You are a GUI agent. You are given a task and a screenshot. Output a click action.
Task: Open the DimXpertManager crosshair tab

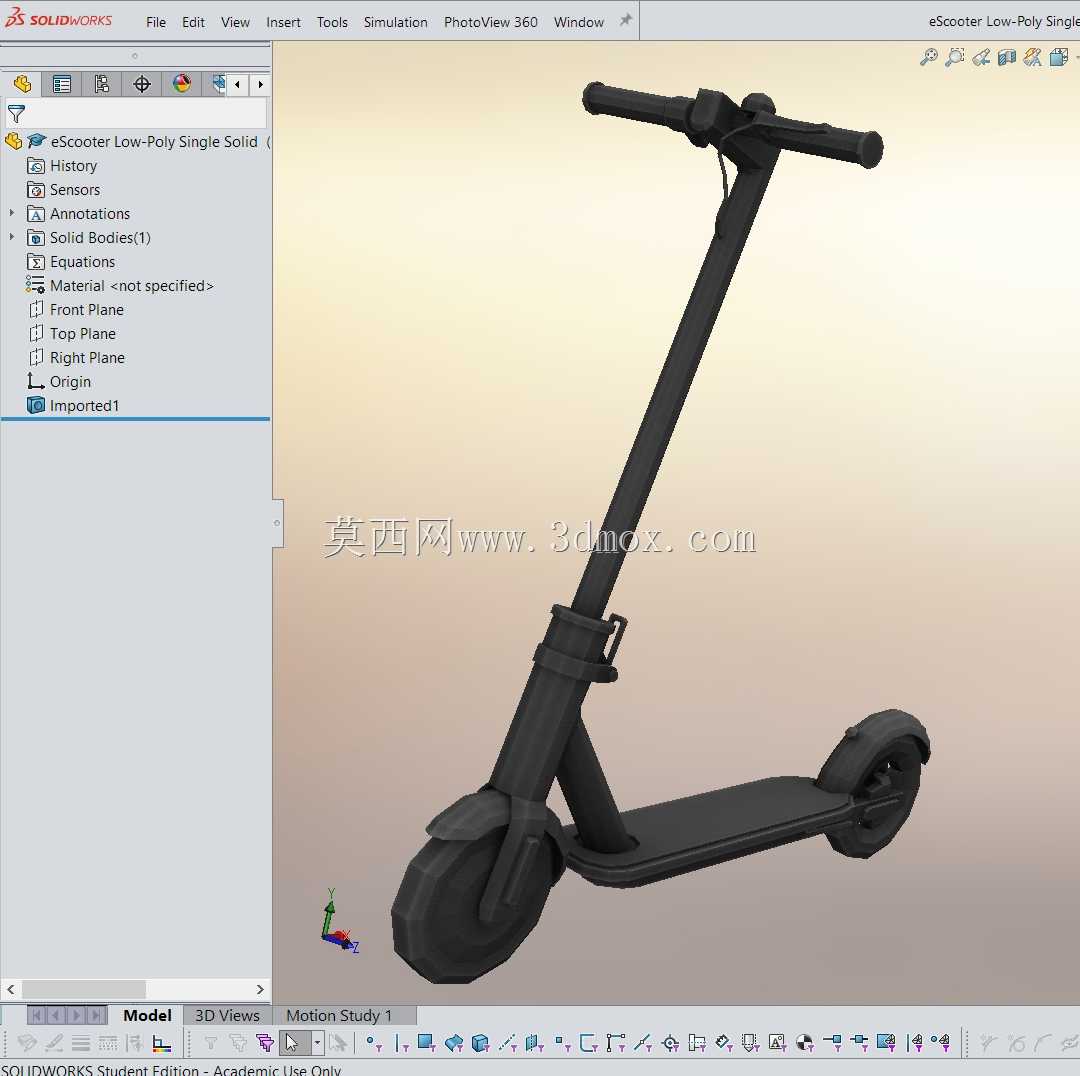pos(141,84)
